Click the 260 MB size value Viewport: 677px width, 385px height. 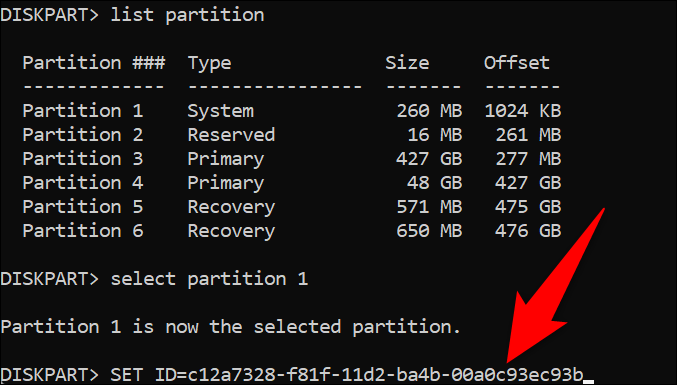tap(429, 111)
